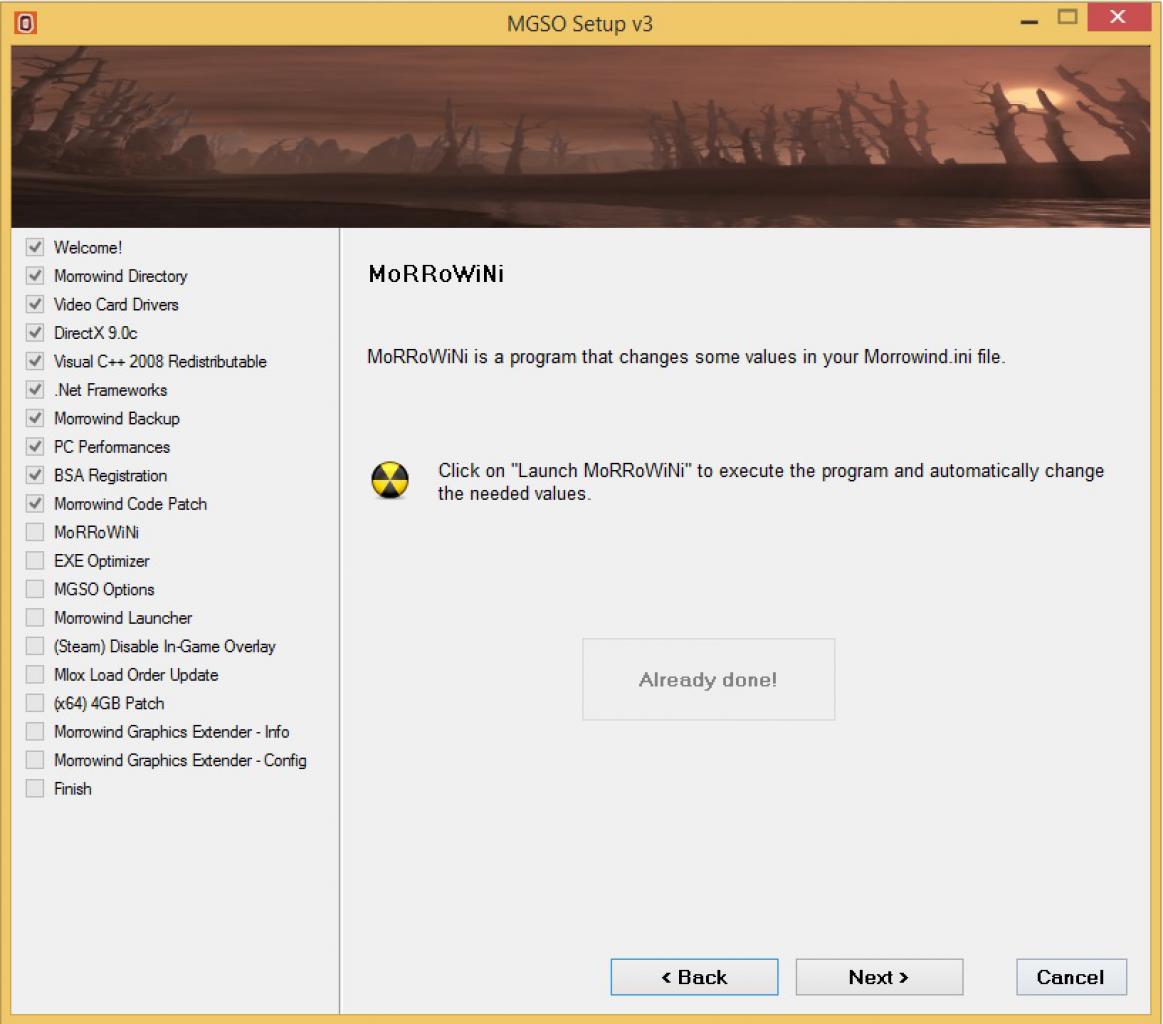Click the MGSO app icon in title bar
Screen dimensions: 1163x1024
[25, 23]
